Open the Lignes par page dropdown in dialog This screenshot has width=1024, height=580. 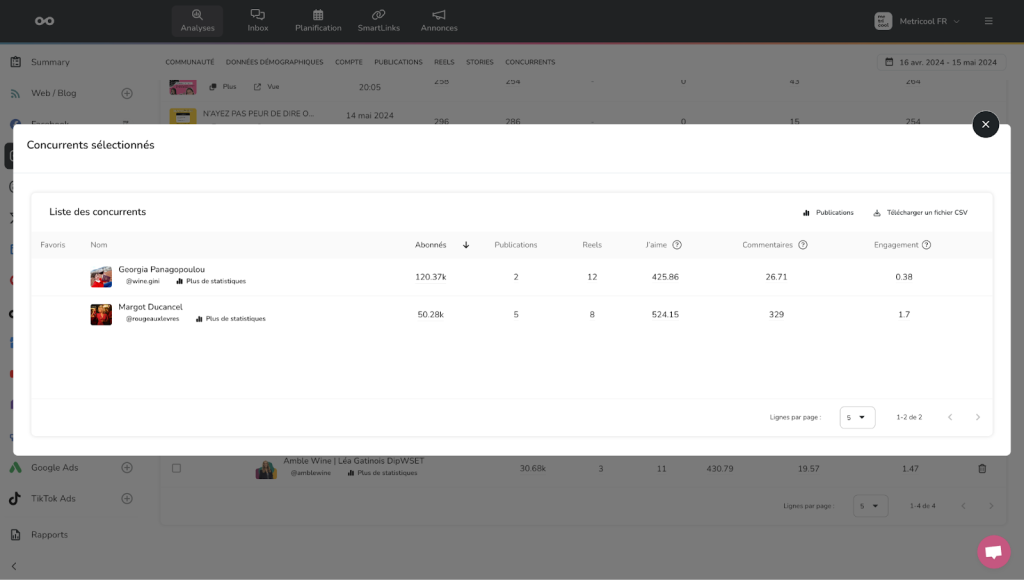pyautogui.click(x=857, y=417)
